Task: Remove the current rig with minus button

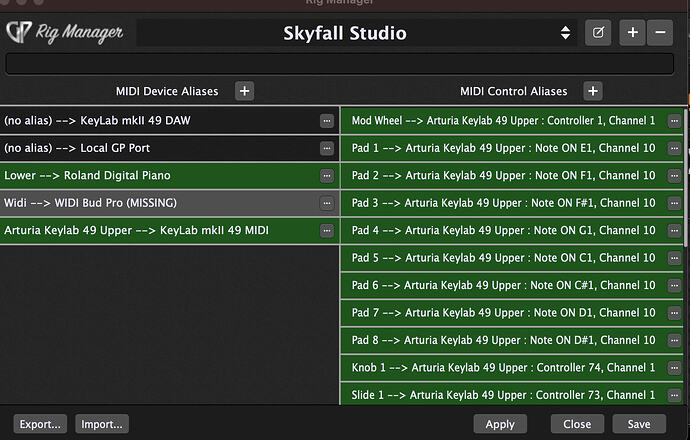Action: click(660, 33)
